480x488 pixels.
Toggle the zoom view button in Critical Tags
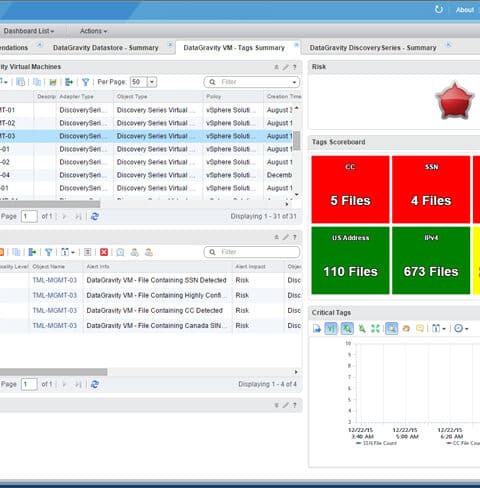347,329
